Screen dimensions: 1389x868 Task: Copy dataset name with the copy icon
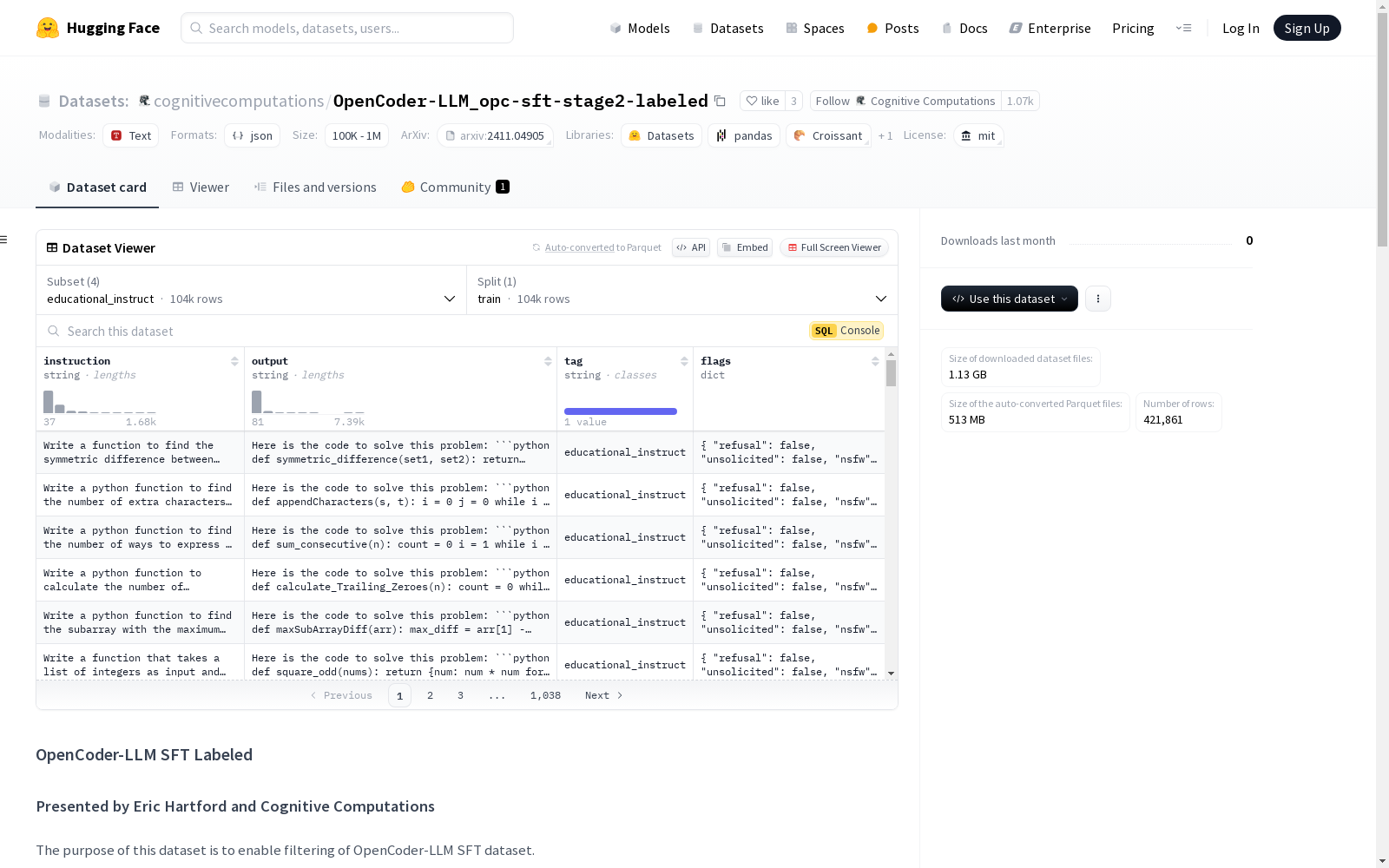coord(720,101)
